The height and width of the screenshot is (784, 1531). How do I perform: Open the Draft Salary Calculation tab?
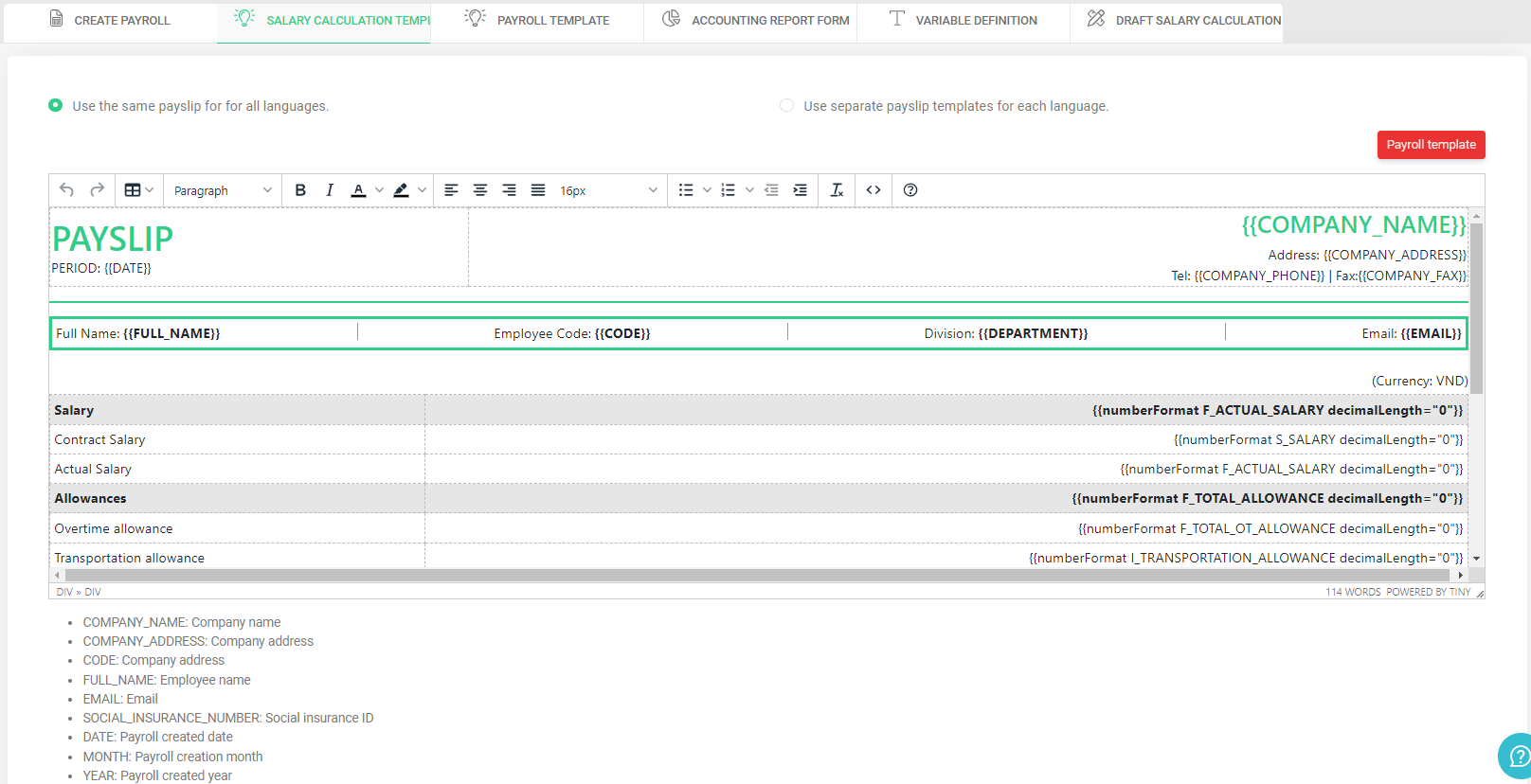(1177, 21)
